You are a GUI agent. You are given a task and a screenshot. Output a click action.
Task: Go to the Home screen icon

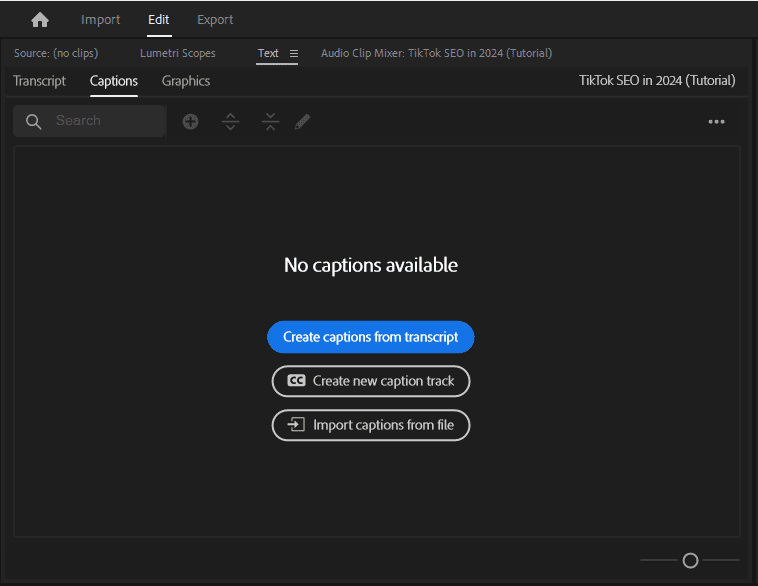(40, 20)
